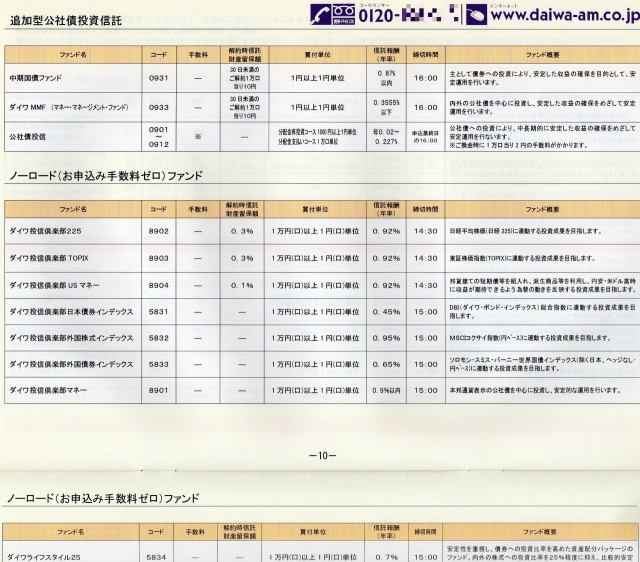This screenshot has height=562, width=640.
Task: Click the 年0.02～0.227% fee cell
Action: 386,137
